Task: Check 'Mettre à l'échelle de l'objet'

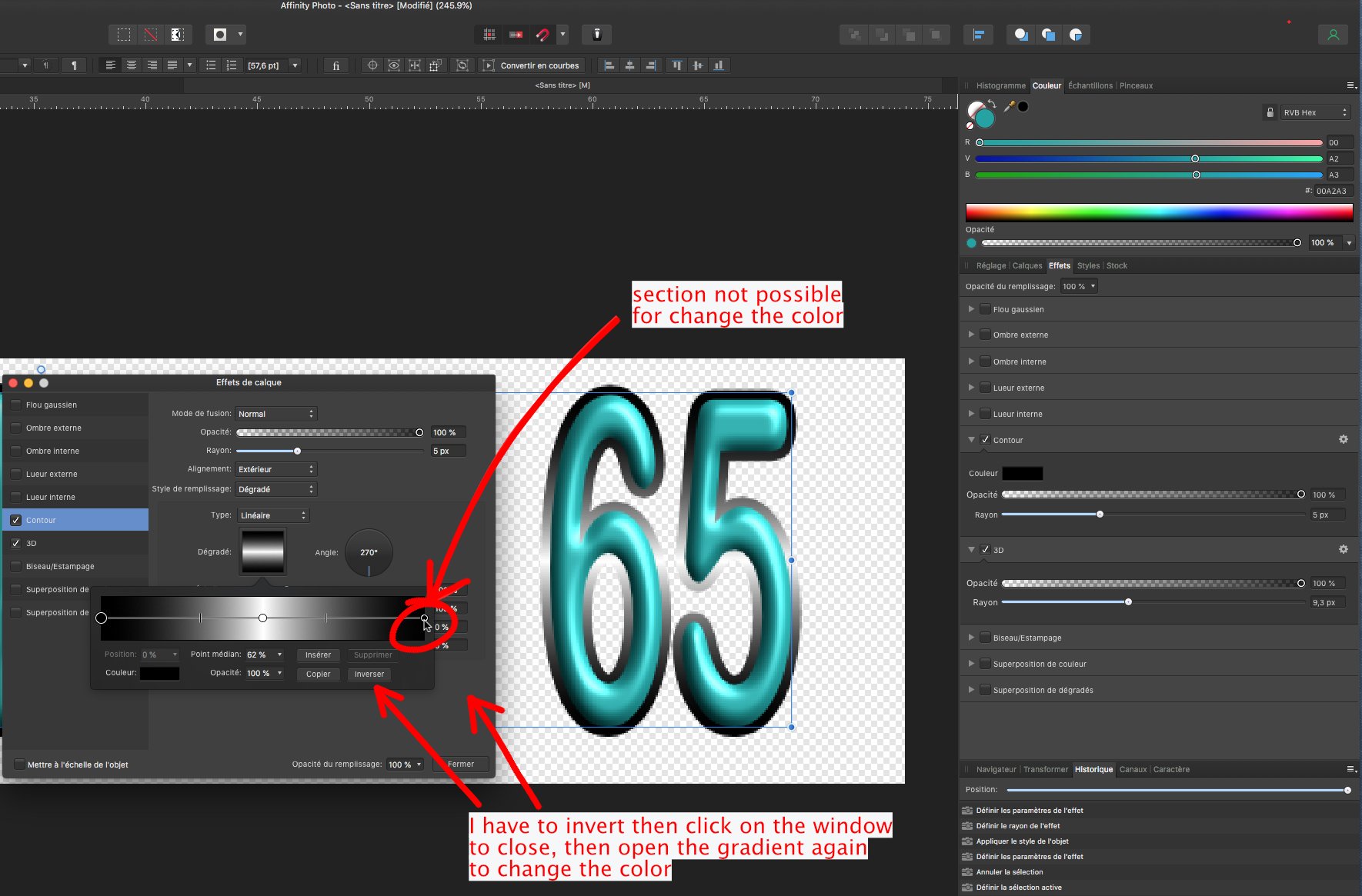Action: pyautogui.click(x=19, y=764)
